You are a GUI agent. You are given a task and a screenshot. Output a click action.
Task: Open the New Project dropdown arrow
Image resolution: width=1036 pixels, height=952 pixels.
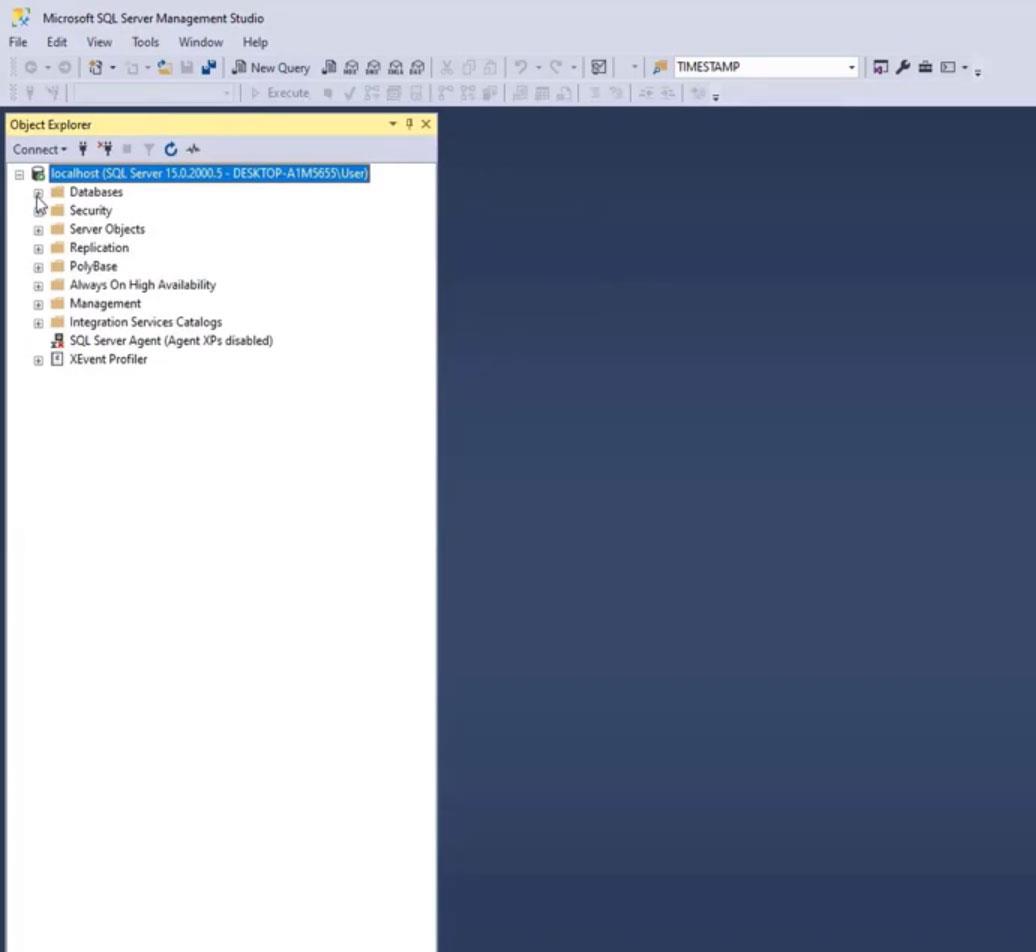[112, 67]
